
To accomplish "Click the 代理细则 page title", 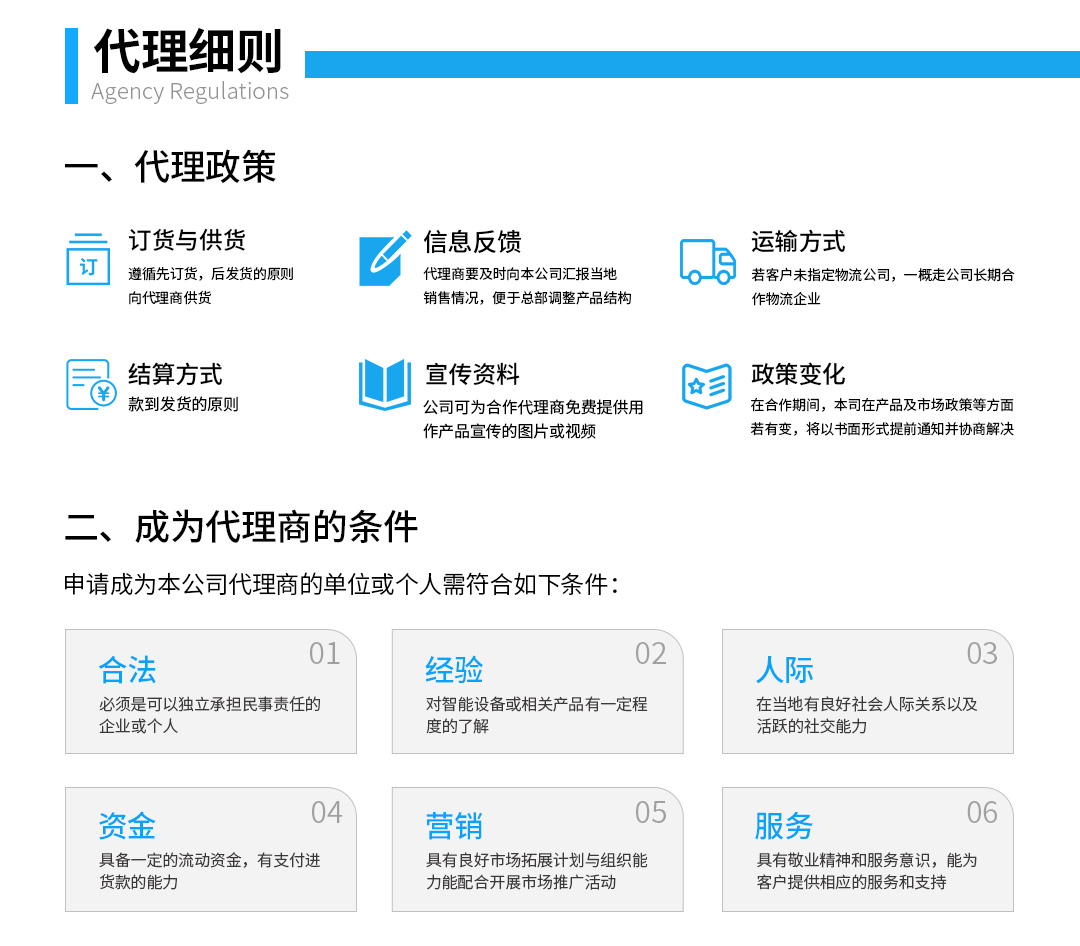I will click(188, 52).
